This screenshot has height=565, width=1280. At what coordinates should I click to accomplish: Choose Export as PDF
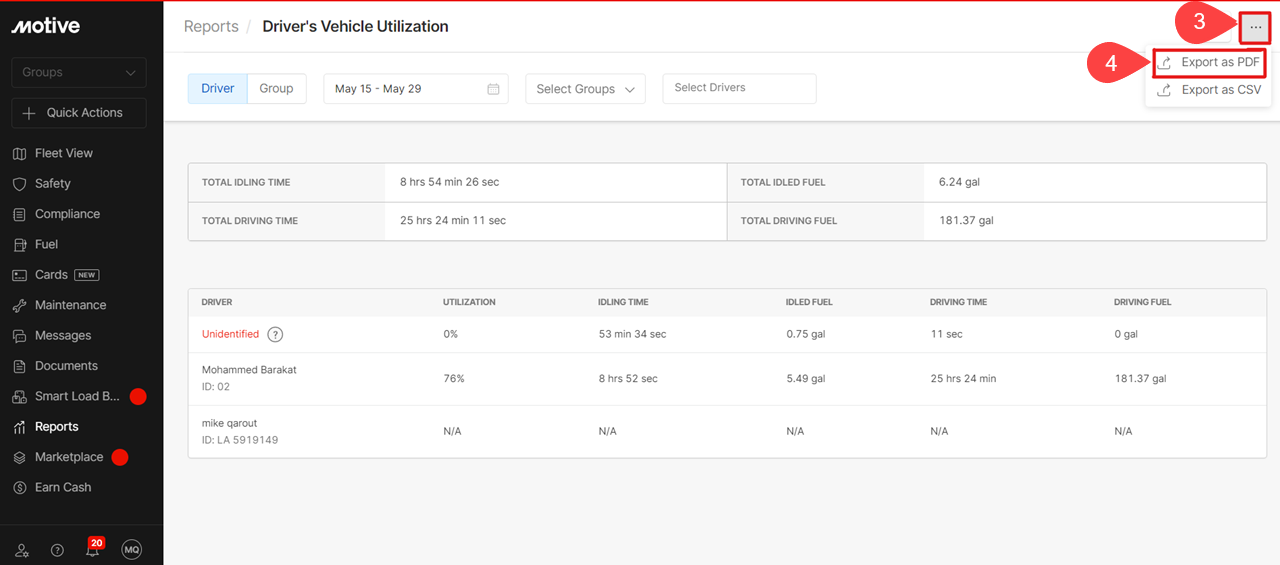1208,62
